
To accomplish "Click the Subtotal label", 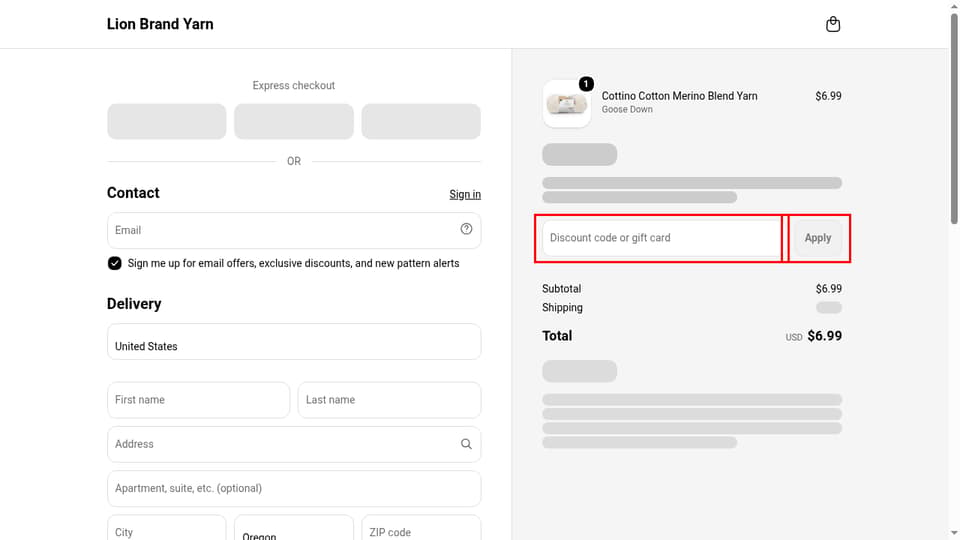I will (x=561, y=288).
